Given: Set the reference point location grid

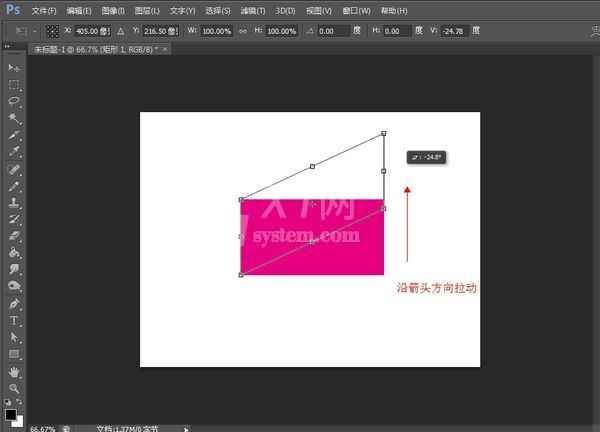Looking at the screenshot, I should click(x=52, y=31).
